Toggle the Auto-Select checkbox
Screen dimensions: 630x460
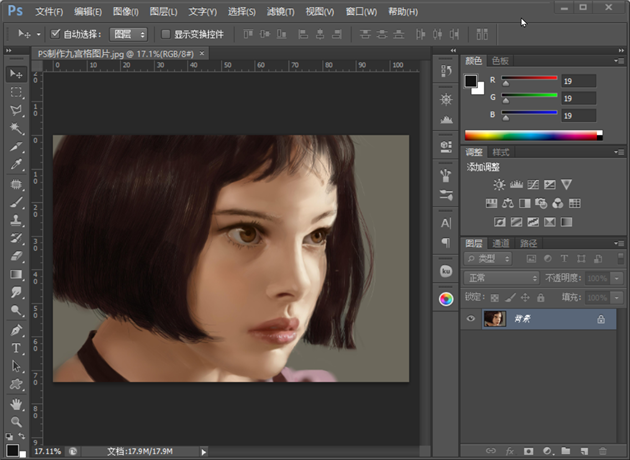[55, 34]
